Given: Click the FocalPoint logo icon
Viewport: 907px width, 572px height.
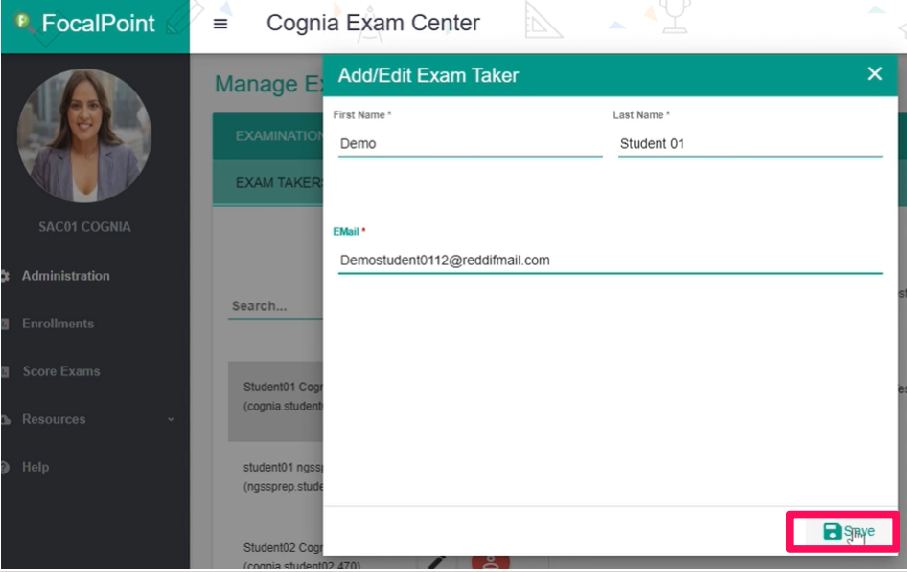Looking at the screenshot, I should 23,23.
